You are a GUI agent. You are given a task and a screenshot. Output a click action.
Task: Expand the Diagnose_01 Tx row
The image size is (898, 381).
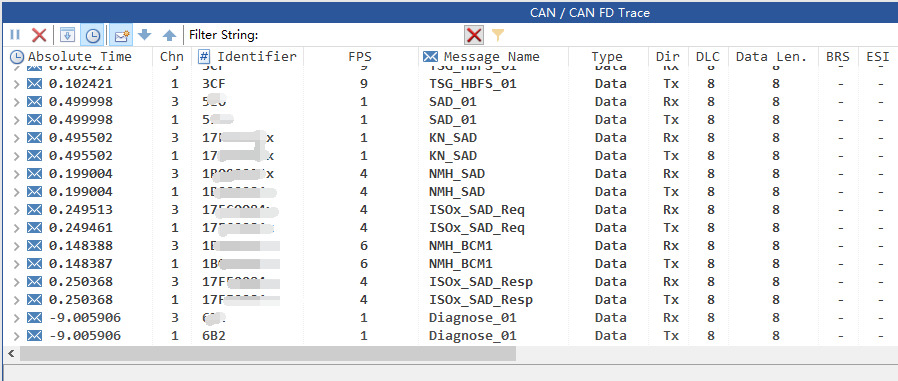(17, 336)
